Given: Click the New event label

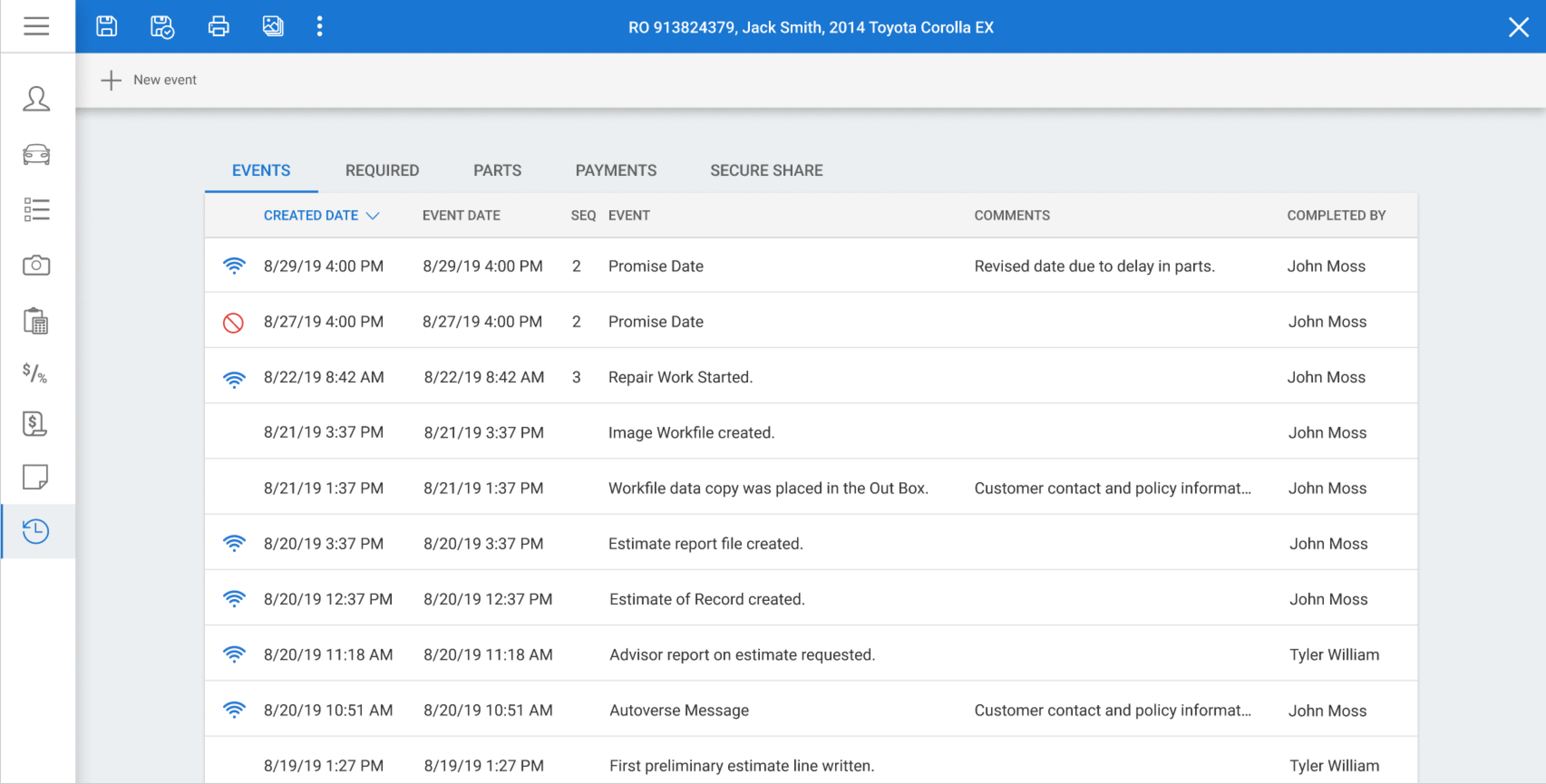Looking at the screenshot, I should (165, 80).
